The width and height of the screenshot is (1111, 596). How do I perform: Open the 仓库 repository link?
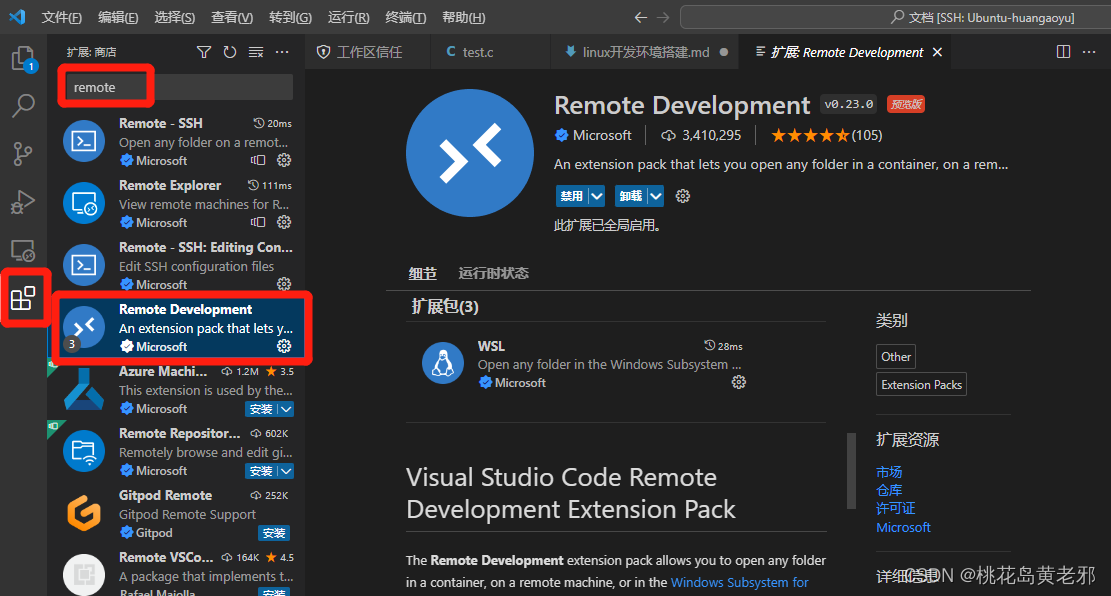point(889,490)
